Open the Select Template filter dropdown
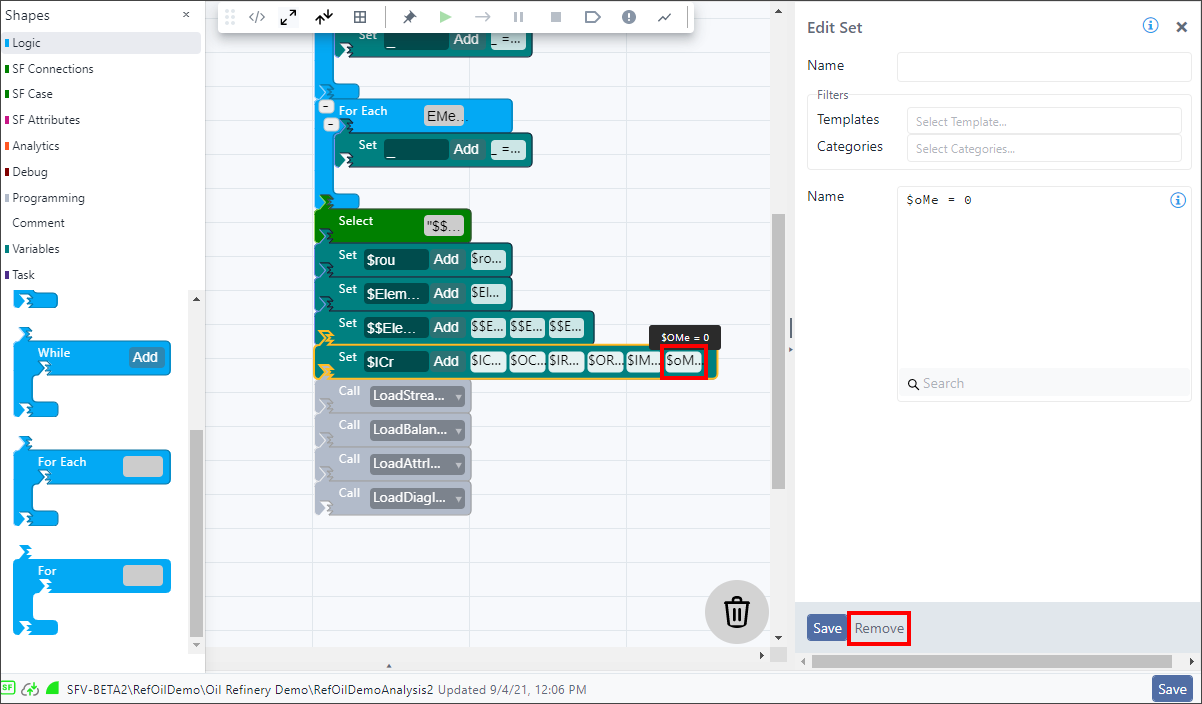1202x704 pixels. (1043, 122)
